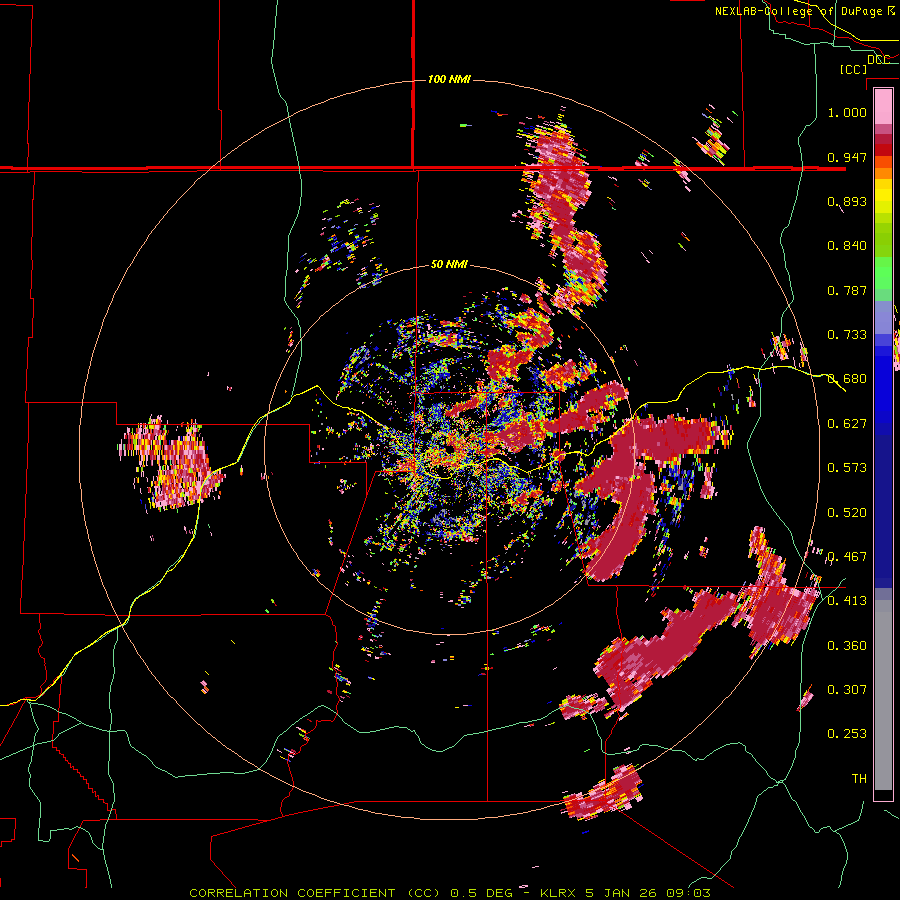Click the 100 NMI range ring label
Image resolution: width=900 pixels, height=900 pixels.
[x=449, y=79]
